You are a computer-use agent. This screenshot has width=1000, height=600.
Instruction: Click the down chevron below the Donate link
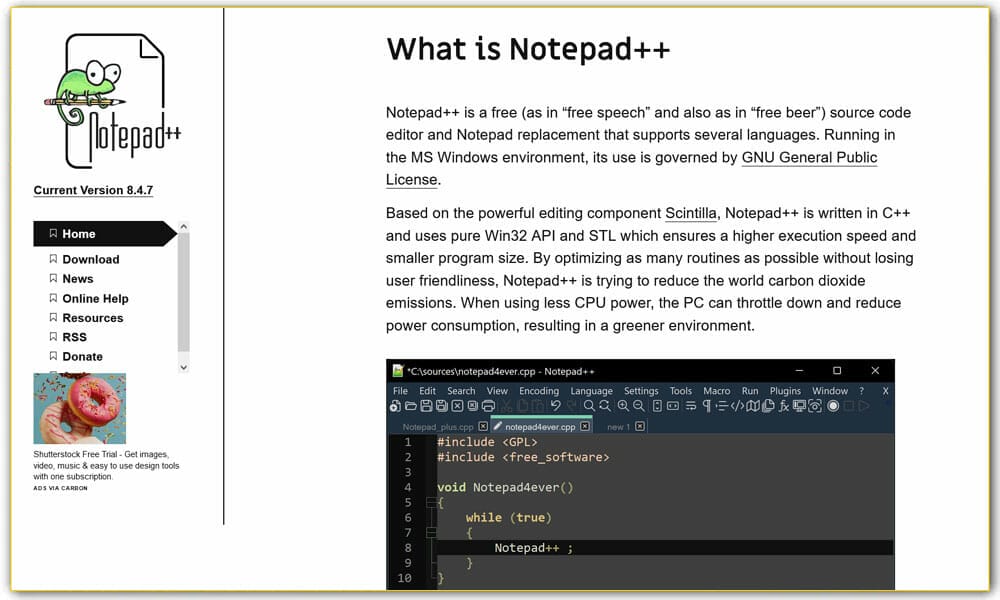point(183,367)
